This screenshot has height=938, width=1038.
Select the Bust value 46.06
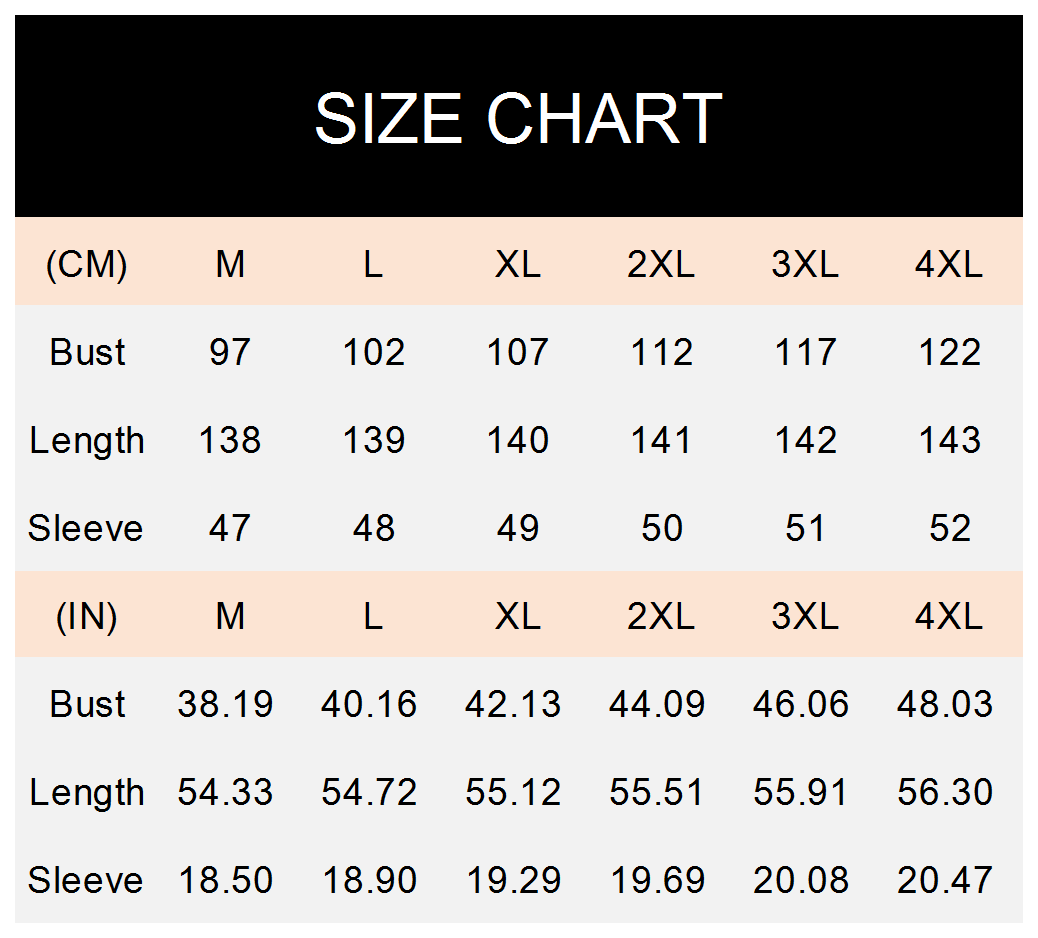(x=801, y=704)
